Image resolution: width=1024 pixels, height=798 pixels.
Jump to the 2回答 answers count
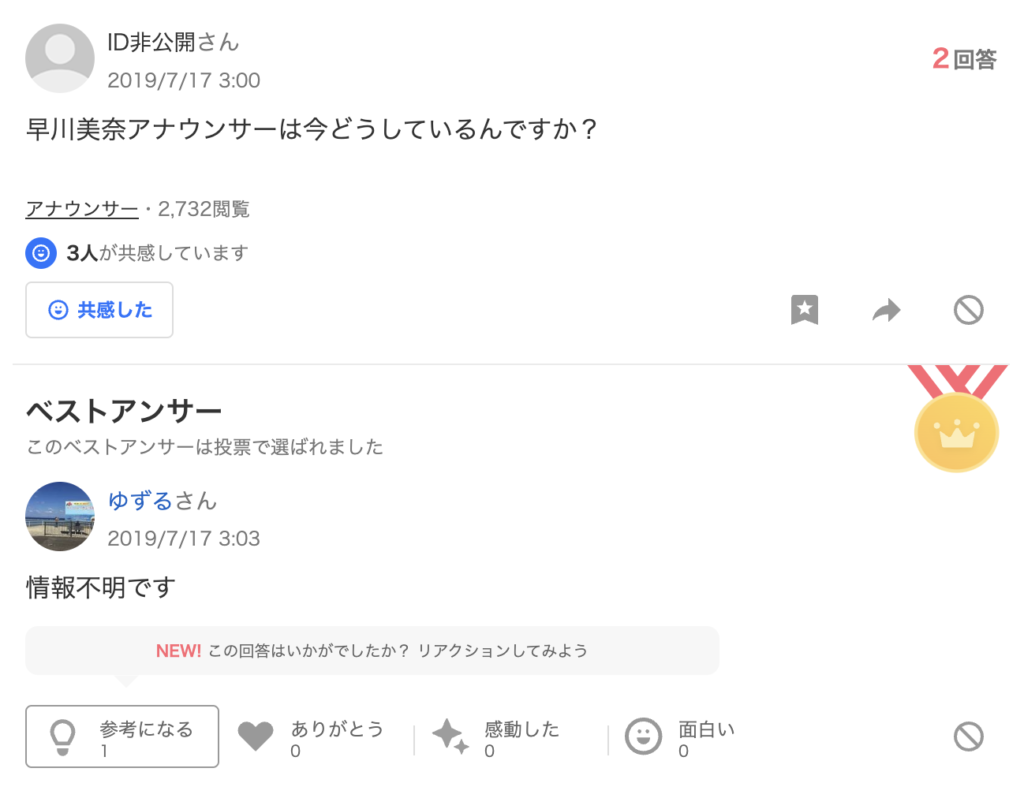tap(964, 59)
